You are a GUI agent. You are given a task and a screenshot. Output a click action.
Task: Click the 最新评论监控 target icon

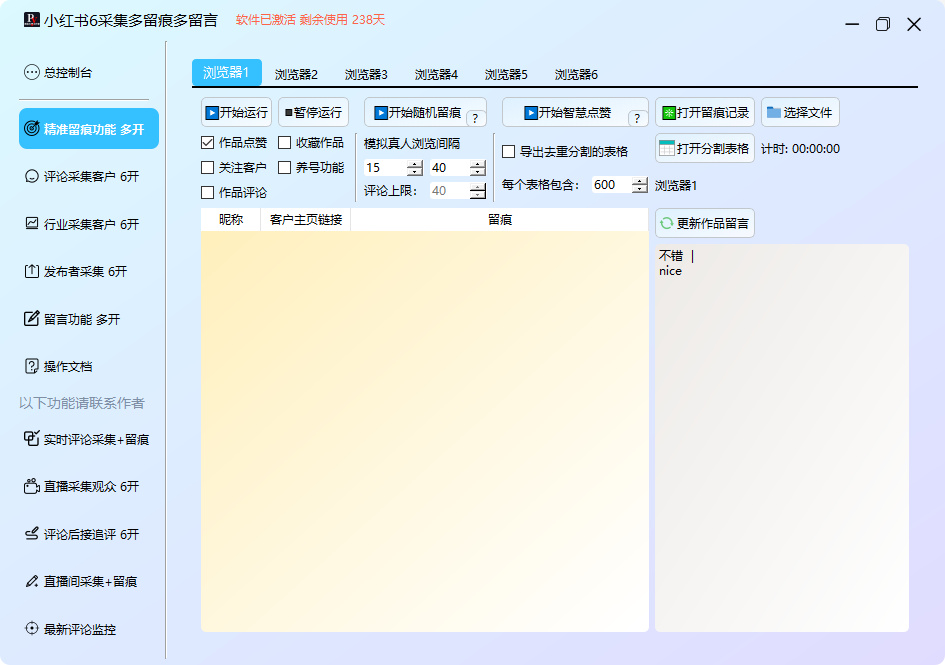click(x=31, y=629)
